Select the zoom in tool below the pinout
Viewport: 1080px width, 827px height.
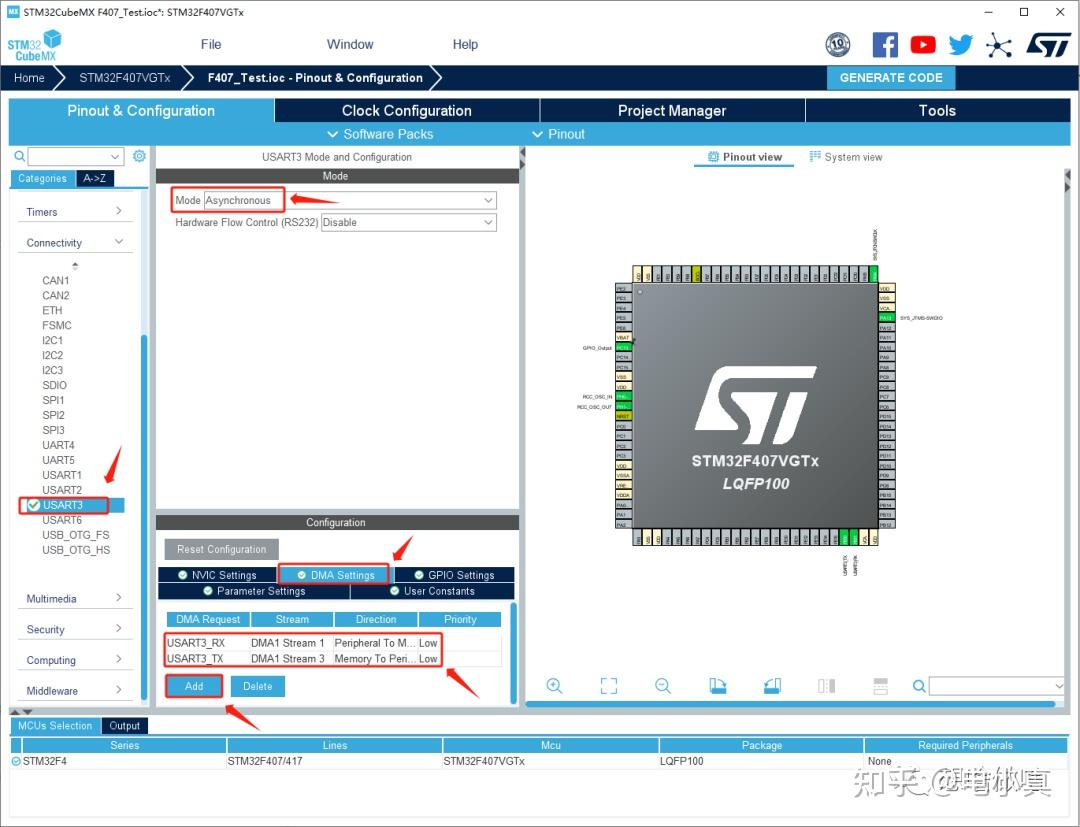[x=555, y=686]
